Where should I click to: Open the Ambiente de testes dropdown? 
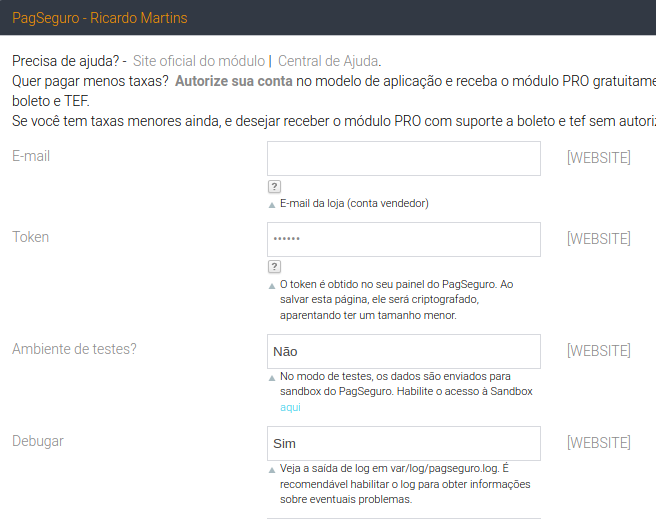(404, 351)
